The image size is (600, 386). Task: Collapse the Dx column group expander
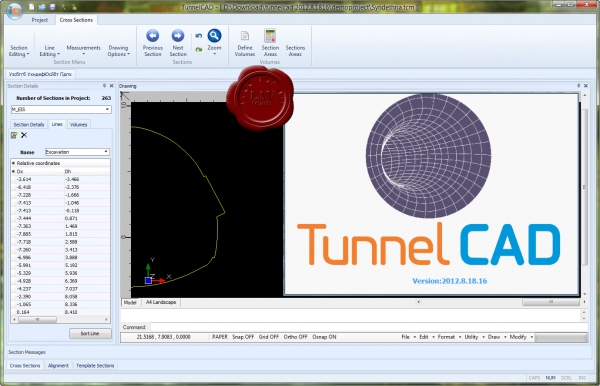coord(13,171)
